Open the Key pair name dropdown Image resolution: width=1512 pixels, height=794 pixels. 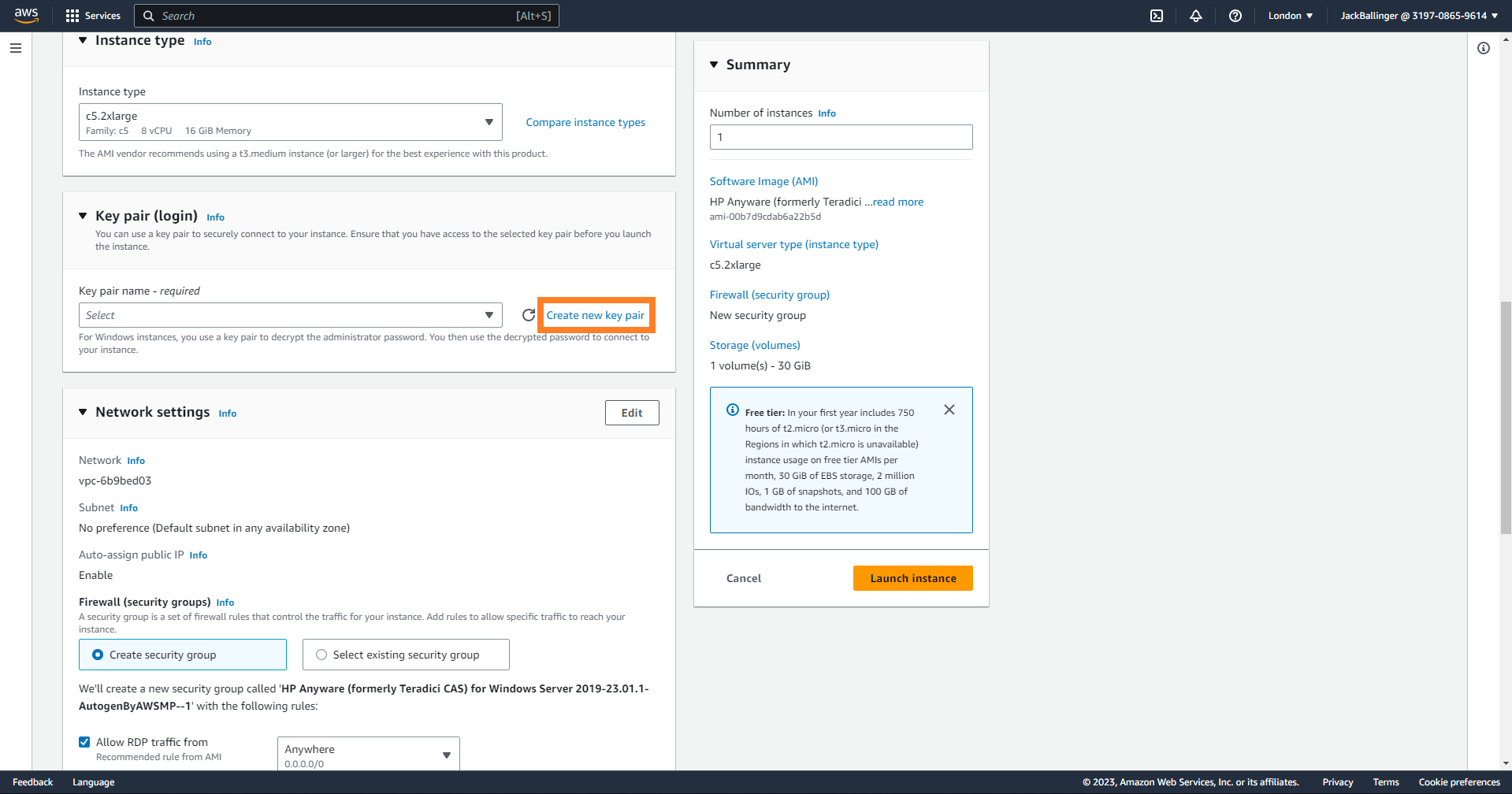point(291,315)
